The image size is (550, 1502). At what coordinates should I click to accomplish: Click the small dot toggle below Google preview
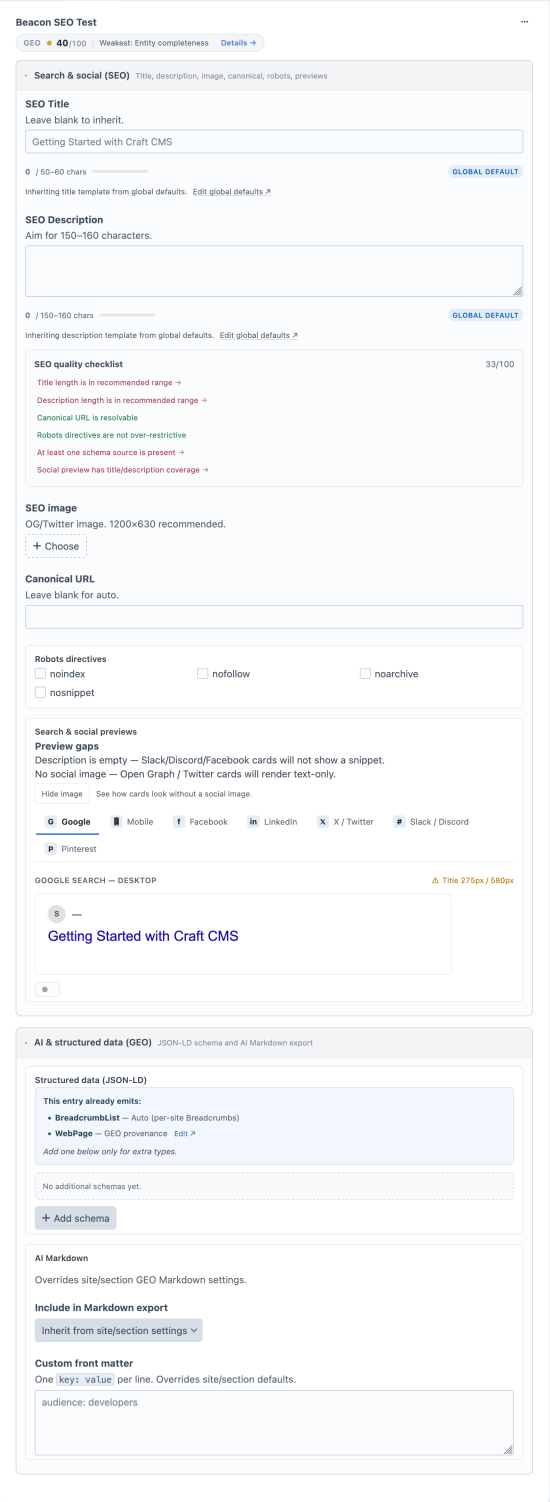pos(47,989)
